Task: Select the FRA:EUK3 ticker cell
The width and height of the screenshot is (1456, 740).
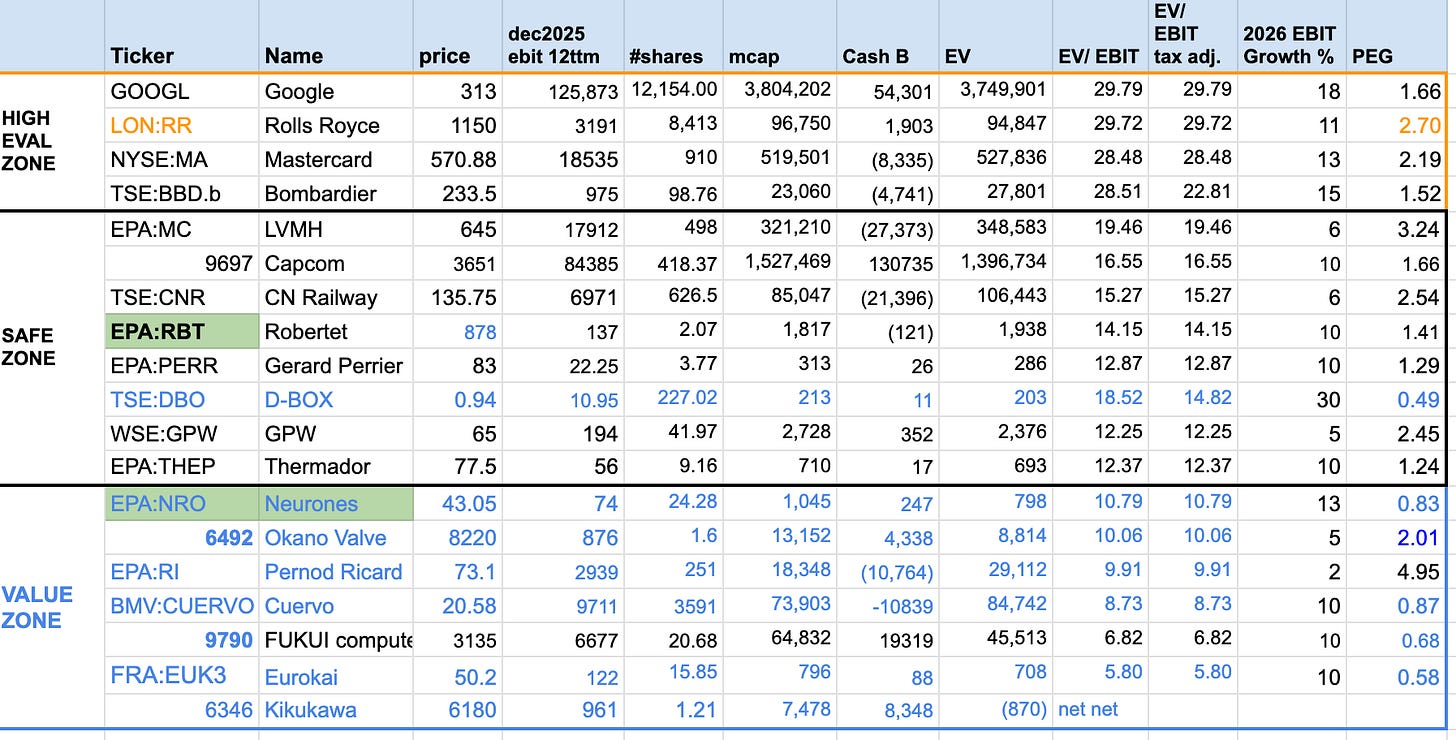Action: click(181, 676)
